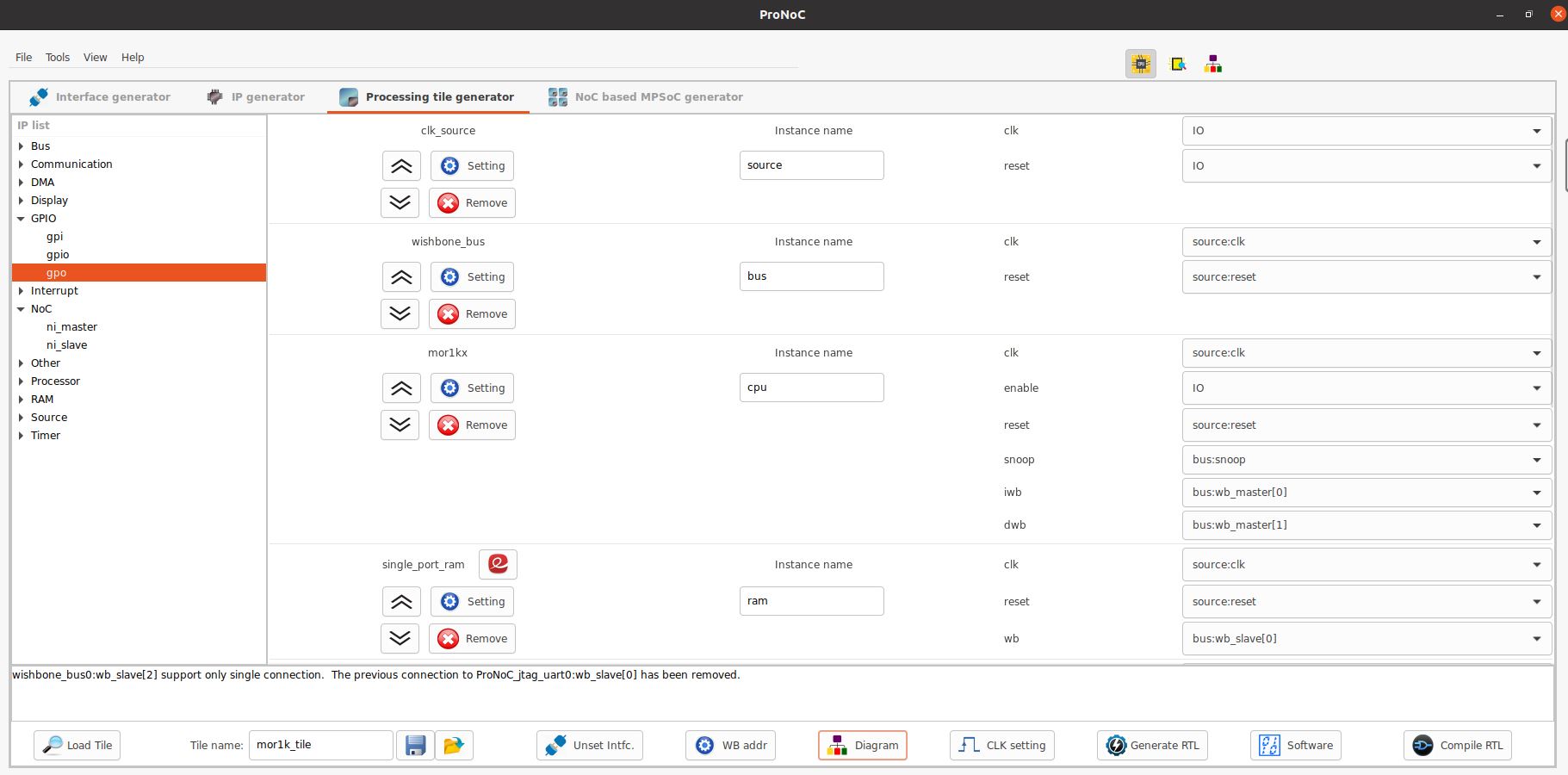This screenshot has width=1568, height=775.
Task: Move clk_source down with double-down arrow
Action: (x=400, y=203)
